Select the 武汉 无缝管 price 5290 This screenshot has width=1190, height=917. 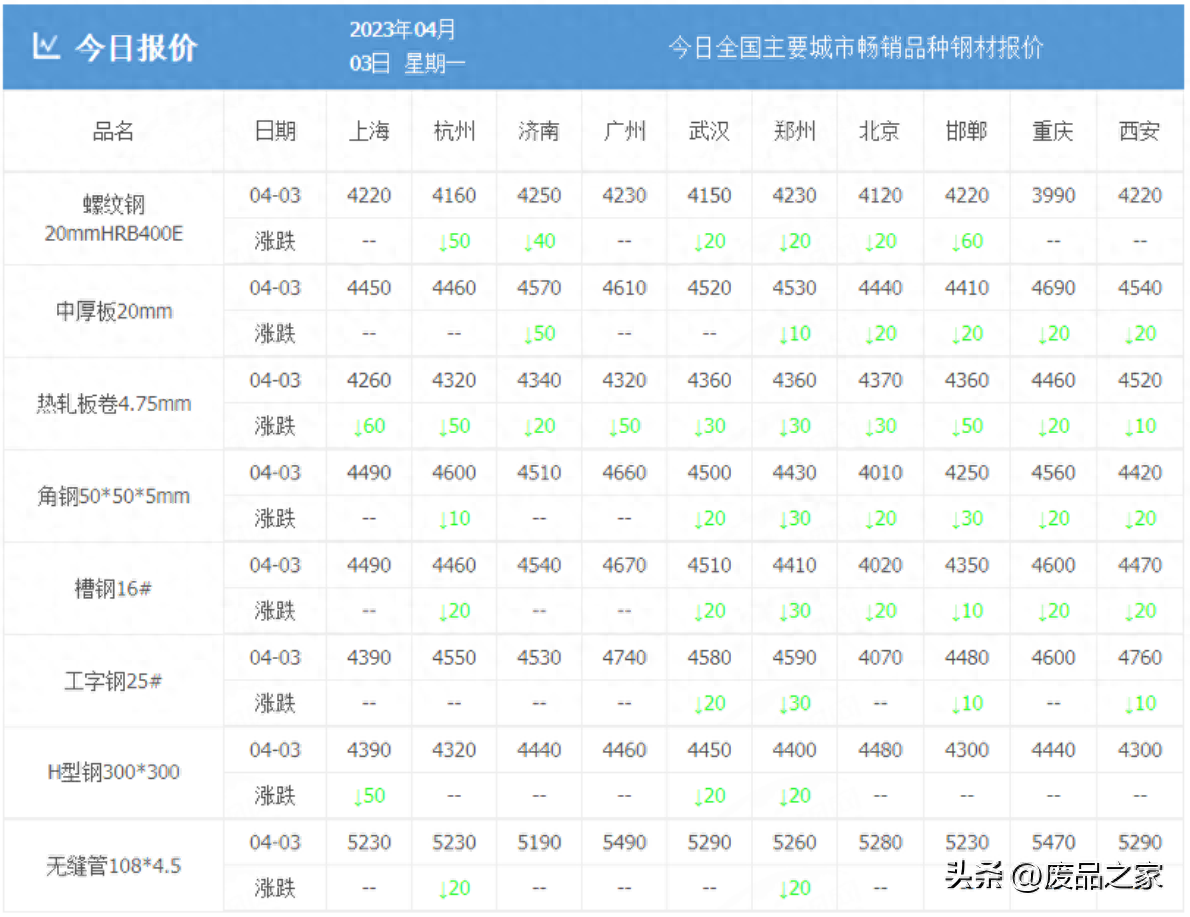(708, 842)
